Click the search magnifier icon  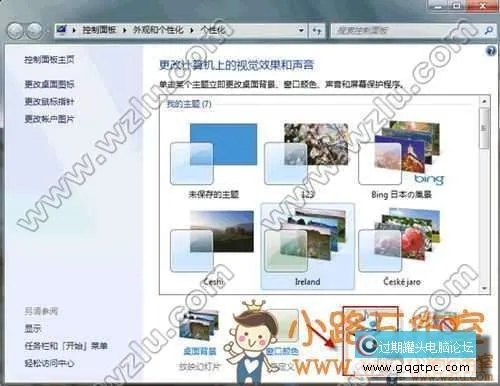488,31
